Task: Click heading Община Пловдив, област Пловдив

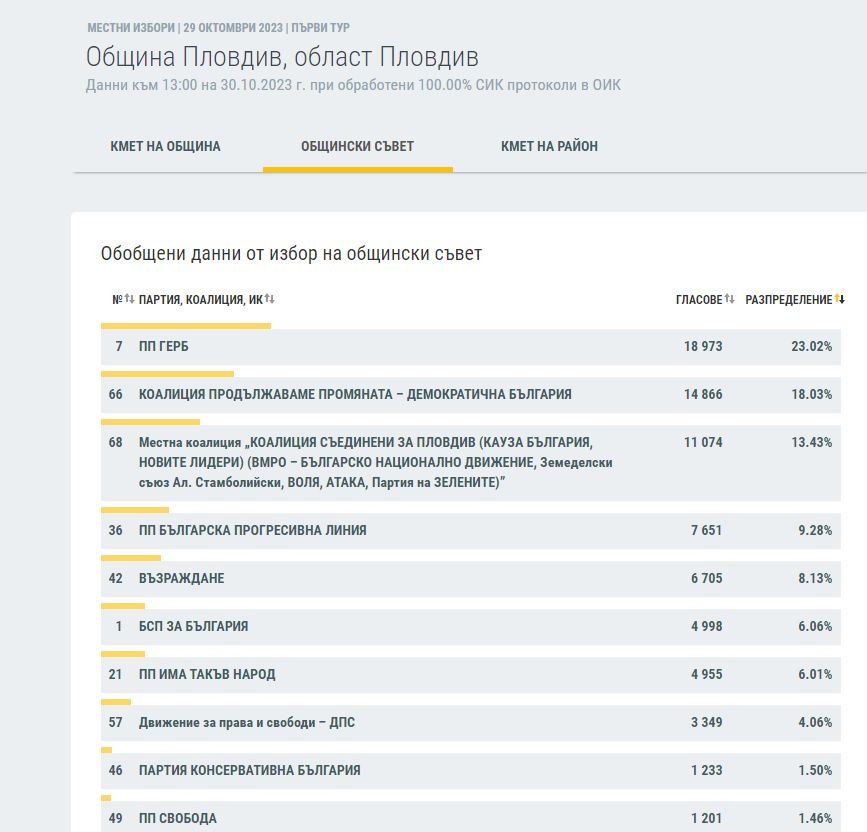Action: 282,57
